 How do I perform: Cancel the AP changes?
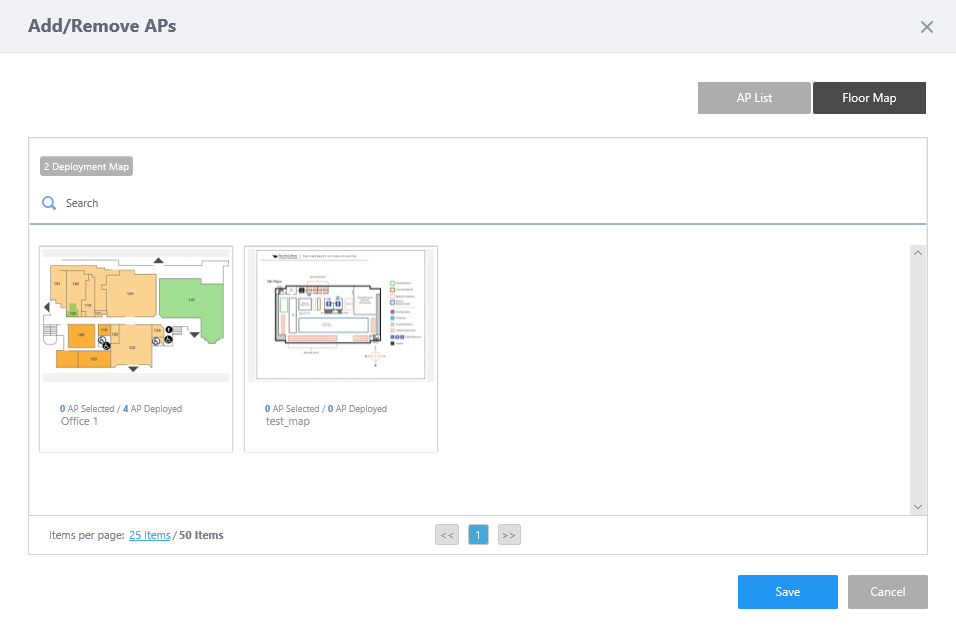(x=887, y=592)
